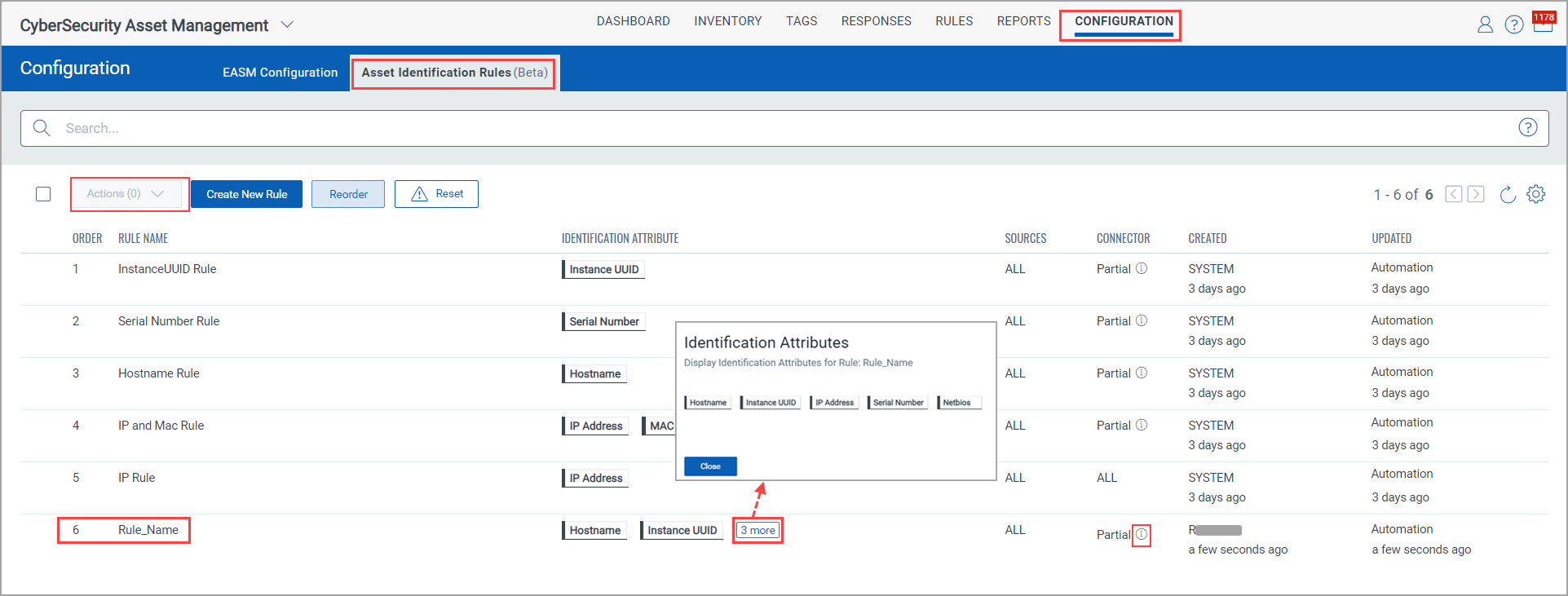Screen dimensions: 1568x596
Task: Show connector info for Serial Number Rule
Action: click(1142, 320)
